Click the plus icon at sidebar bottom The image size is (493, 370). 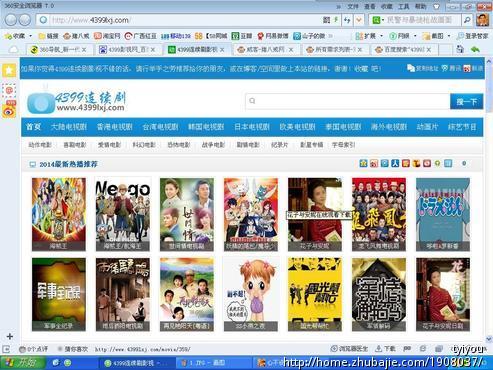(10, 336)
